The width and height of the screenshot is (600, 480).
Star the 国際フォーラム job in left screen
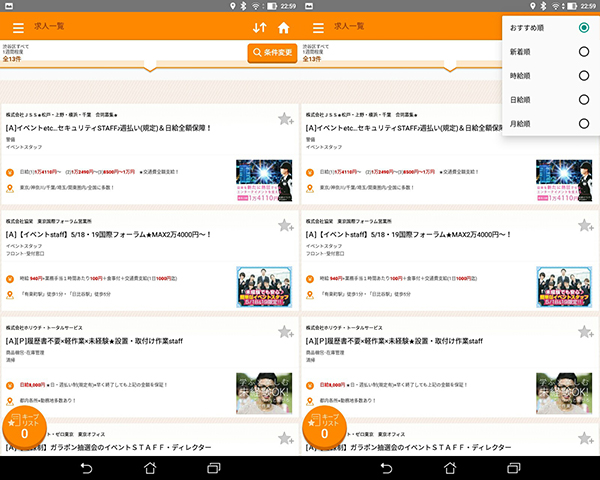(285, 225)
